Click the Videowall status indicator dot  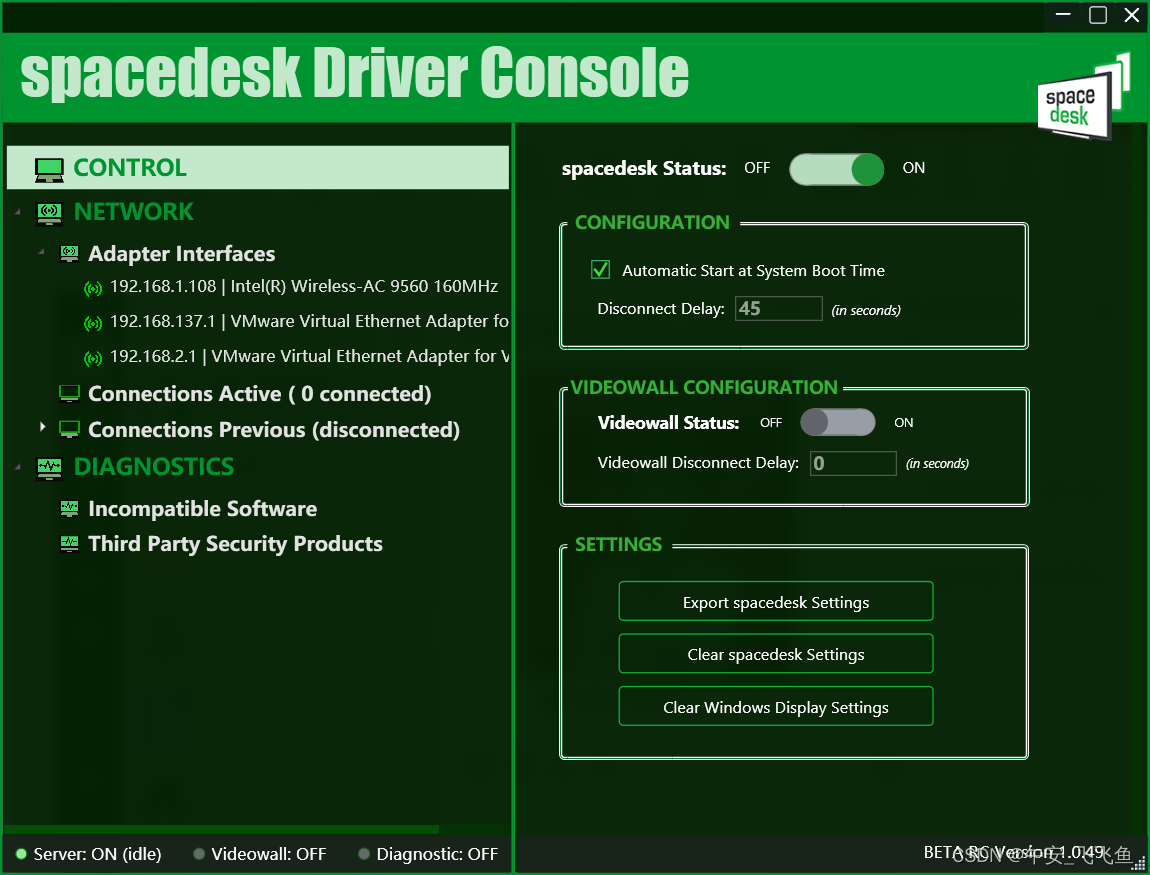tap(199, 854)
